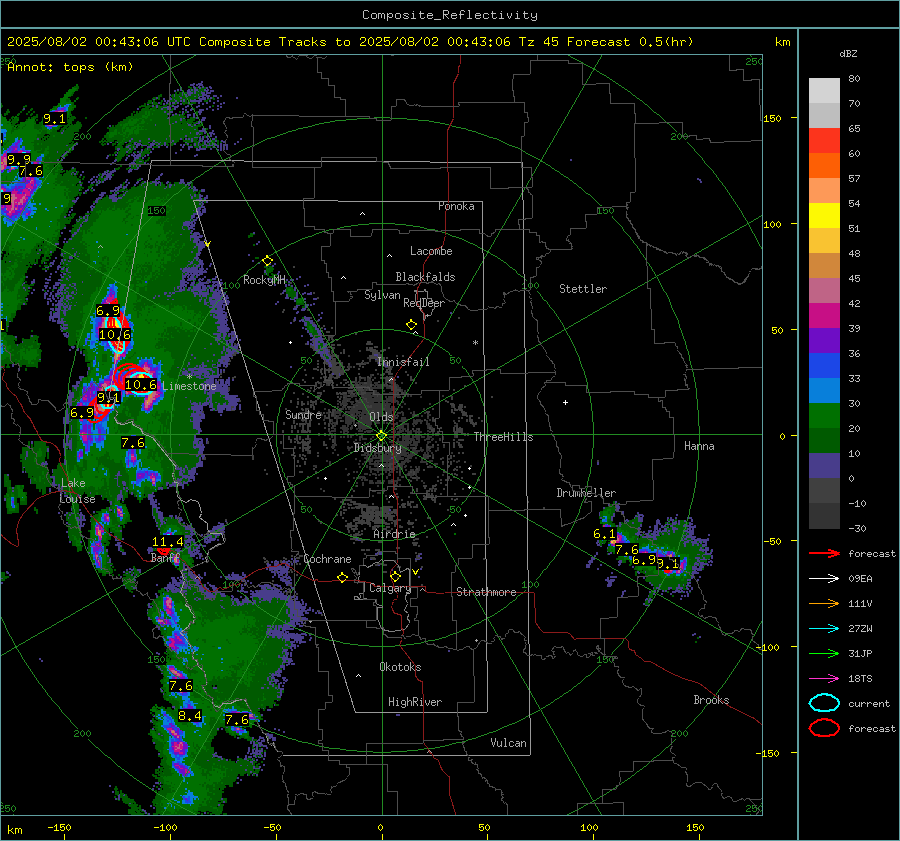This screenshot has width=900, height=841.
Task: Click the 6.1 storm top label near Drumheller
Action: (x=604, y=534)
